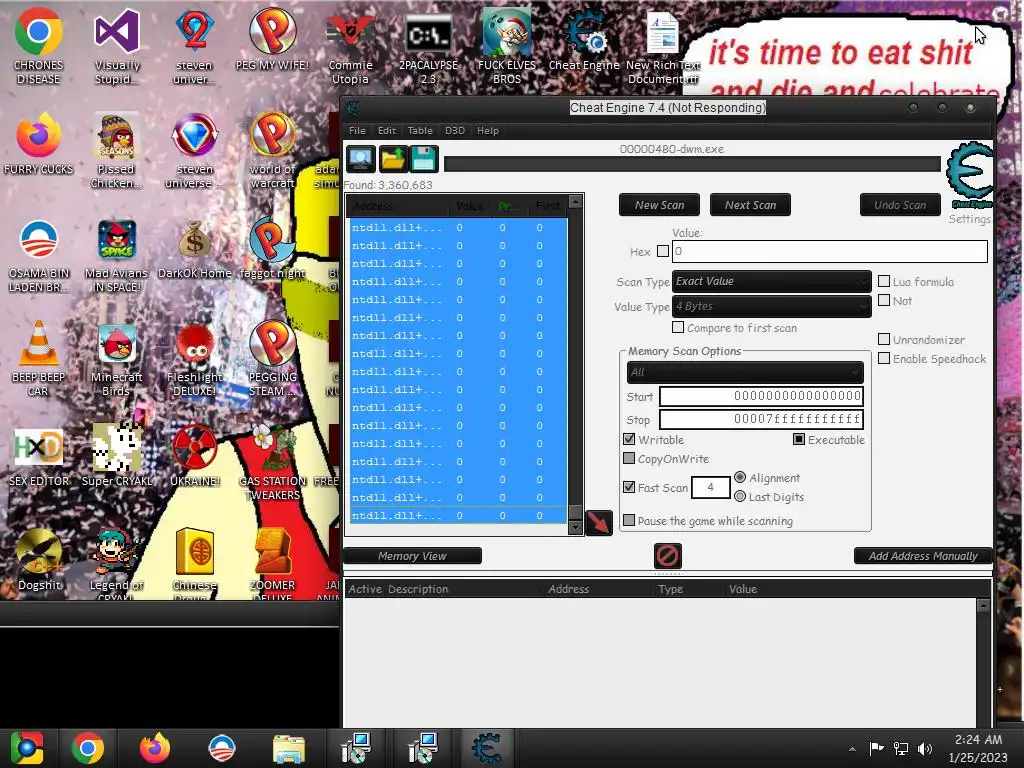
Task: Open the Value Type 4 Bytes dropdown
Action: (x=771, y=306)
